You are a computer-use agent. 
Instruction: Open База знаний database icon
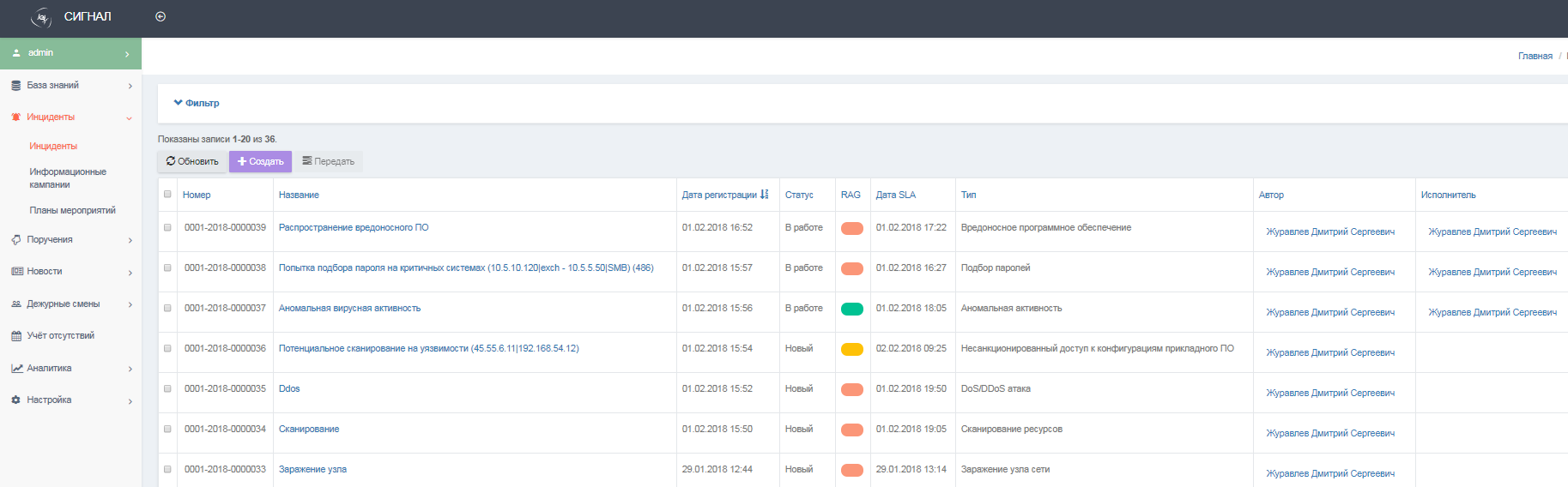[16, 86]
